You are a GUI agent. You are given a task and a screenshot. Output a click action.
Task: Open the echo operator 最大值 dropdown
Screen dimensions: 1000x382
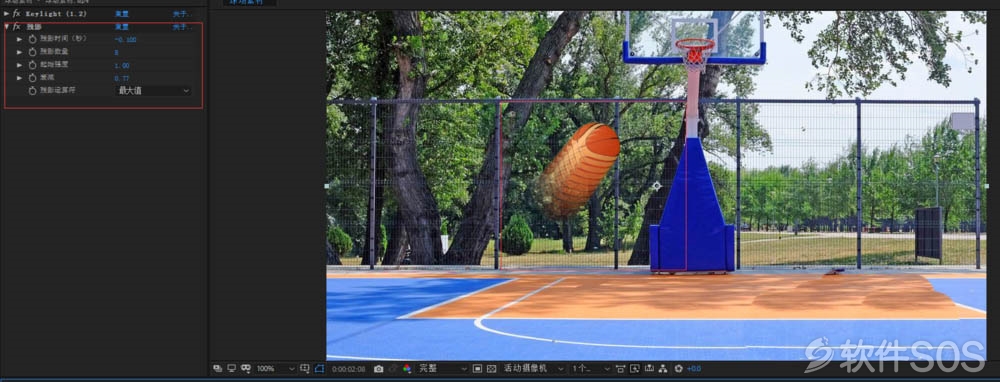tap(153, 91)
